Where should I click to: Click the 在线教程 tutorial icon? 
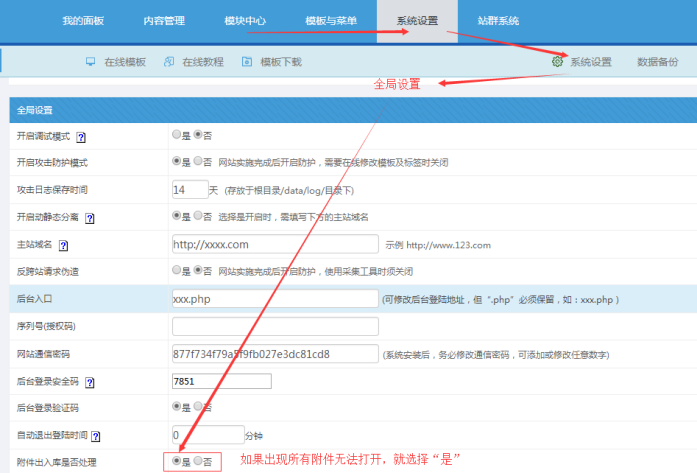click(169, 62)
